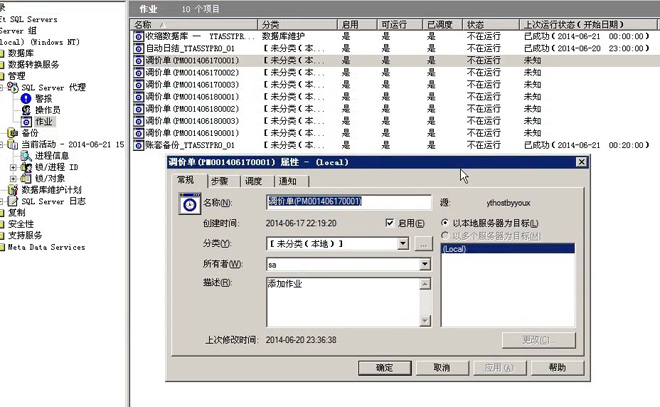Click the 名称 name input field

[x=349, y=202]
